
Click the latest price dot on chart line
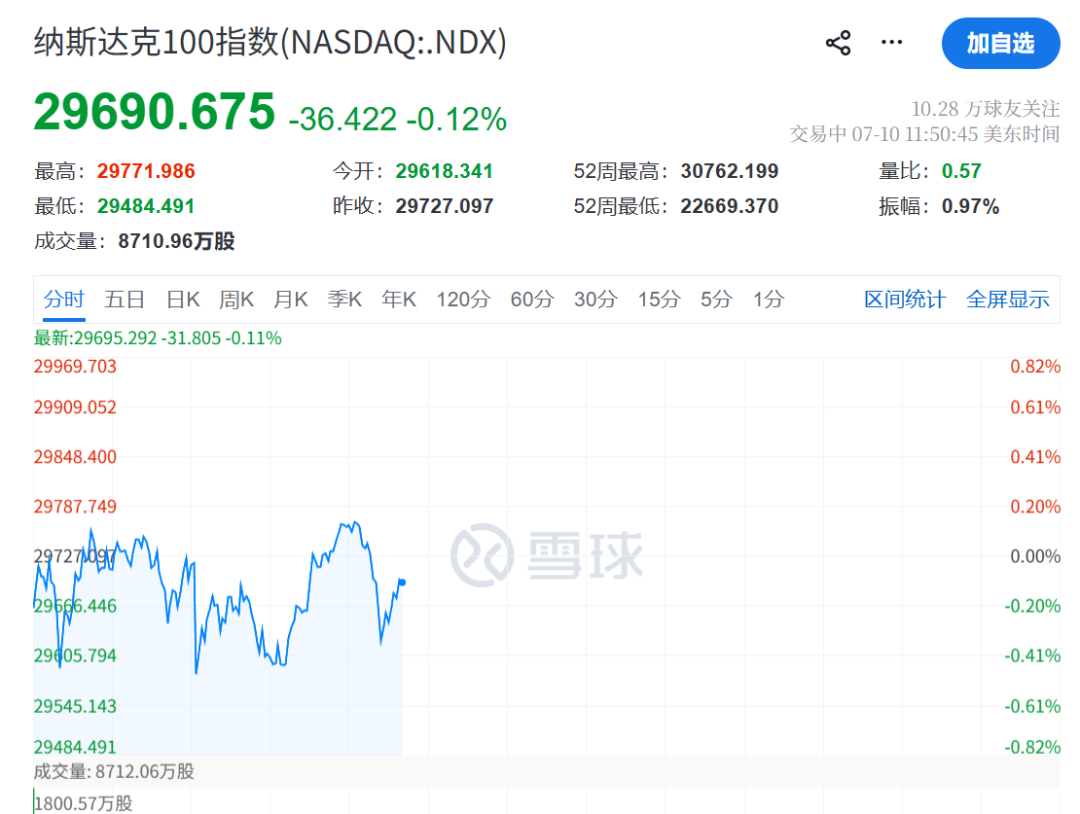click(x=402, y=583)
